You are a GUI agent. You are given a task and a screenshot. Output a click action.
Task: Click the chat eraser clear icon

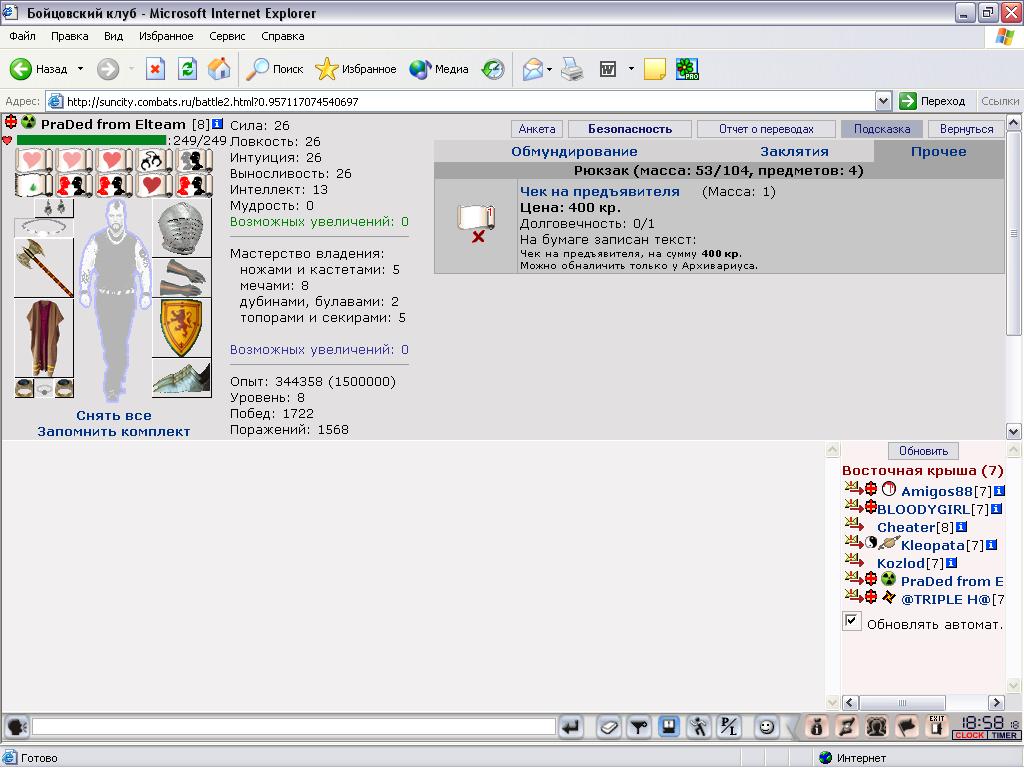point(609,726)
